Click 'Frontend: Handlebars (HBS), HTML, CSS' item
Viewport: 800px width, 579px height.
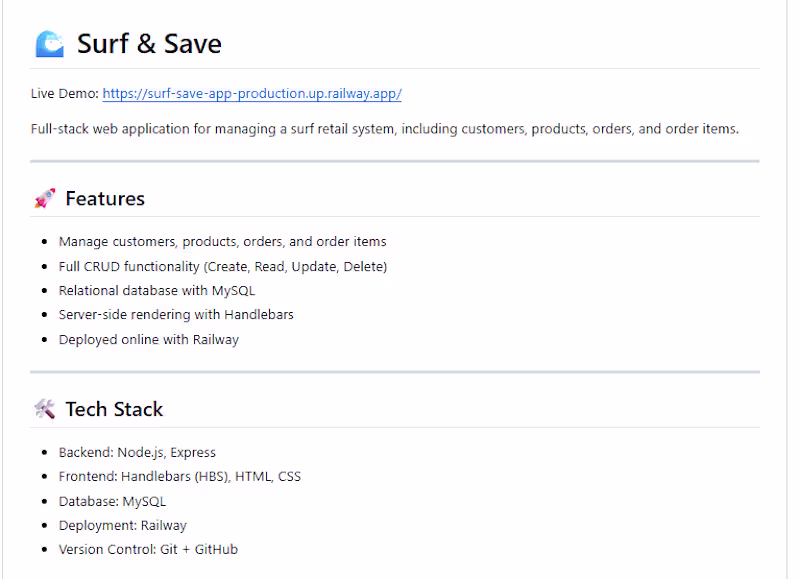pyautogui.click(x=180, y=476)
